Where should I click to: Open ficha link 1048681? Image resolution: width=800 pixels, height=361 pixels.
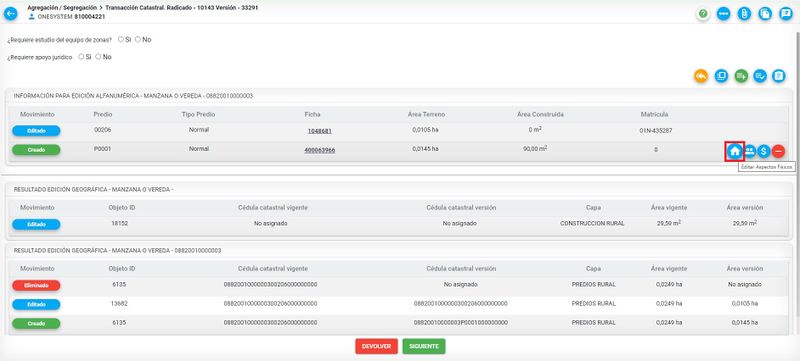(x=319, y=131)
